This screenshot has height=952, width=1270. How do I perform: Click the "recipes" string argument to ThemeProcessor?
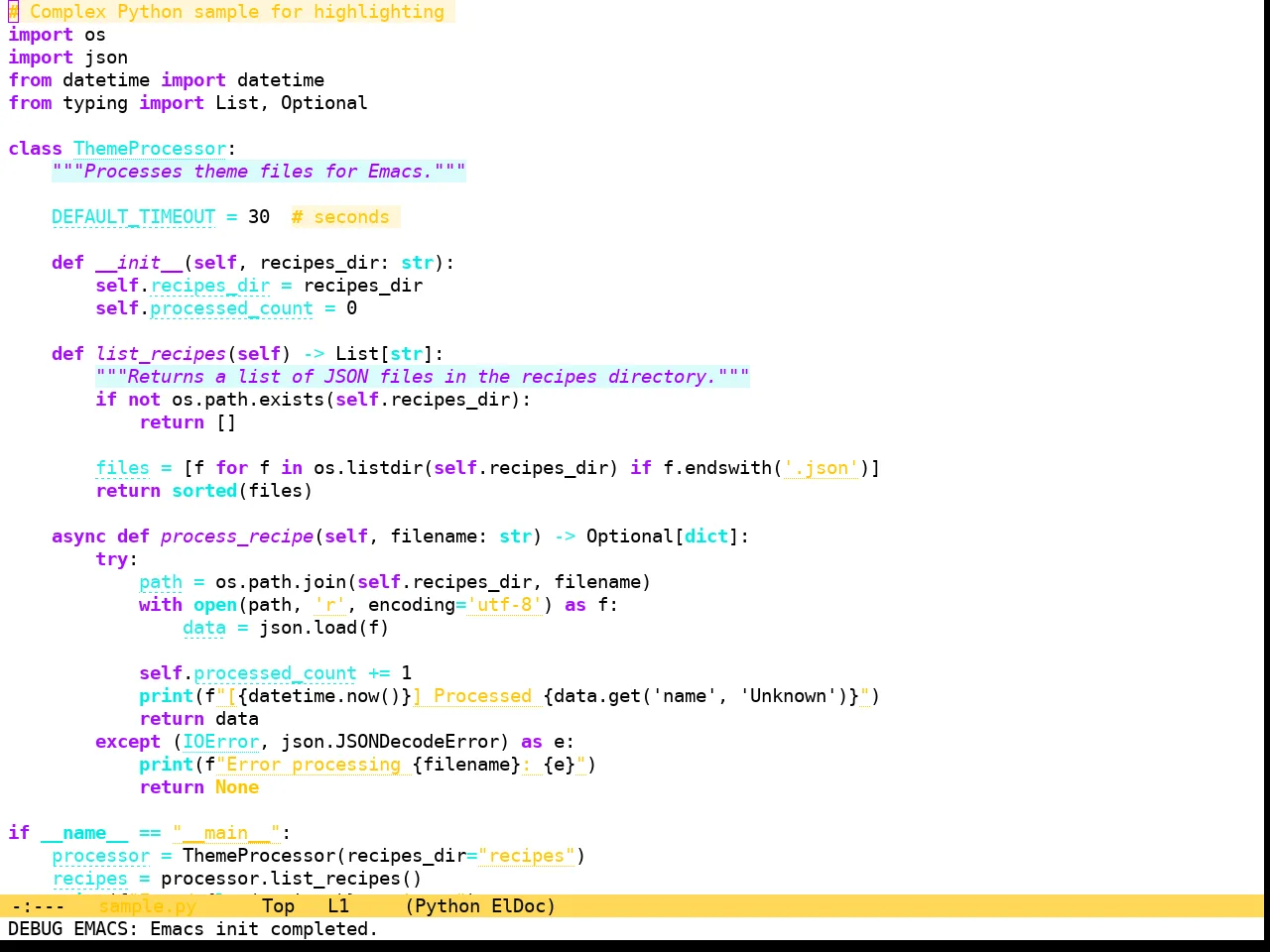pos(527,856)
